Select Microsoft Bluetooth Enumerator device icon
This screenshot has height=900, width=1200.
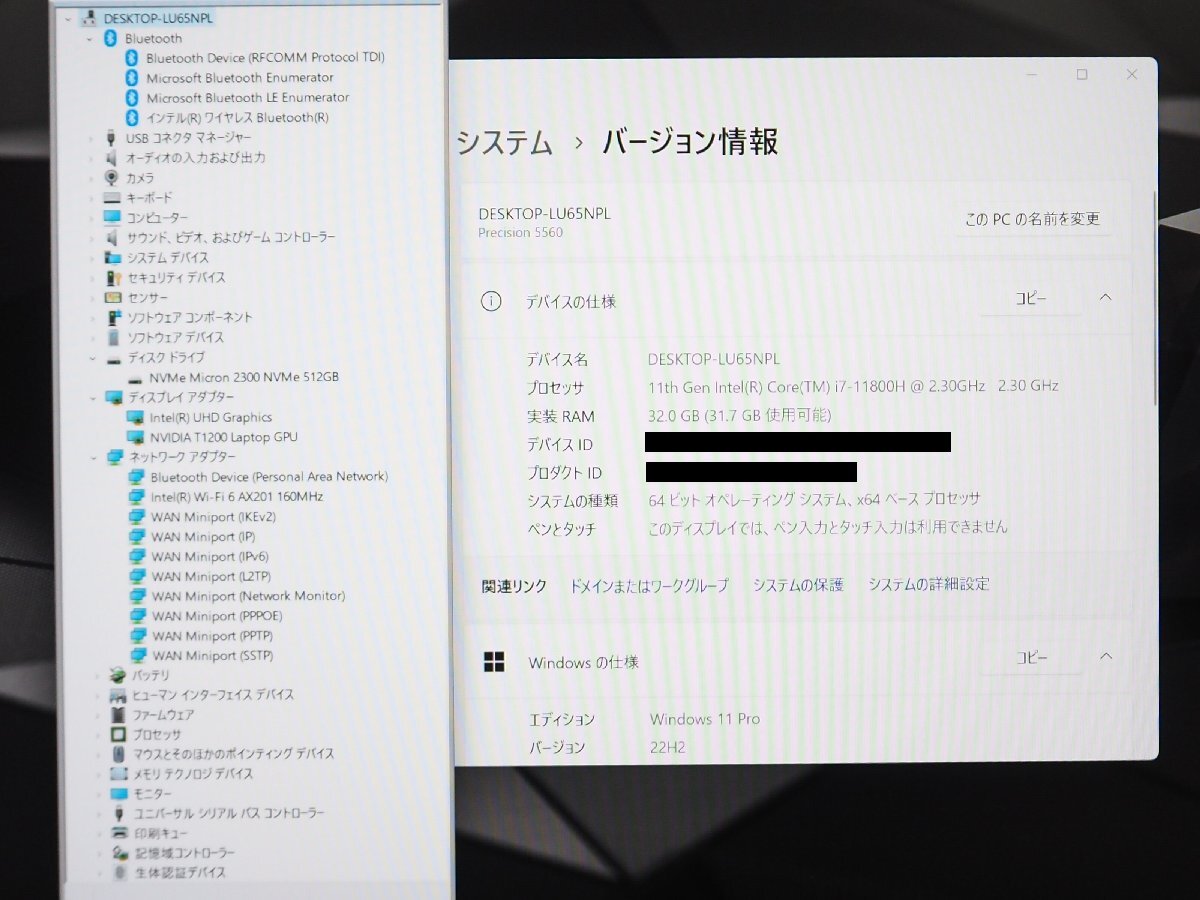point(131,78)
